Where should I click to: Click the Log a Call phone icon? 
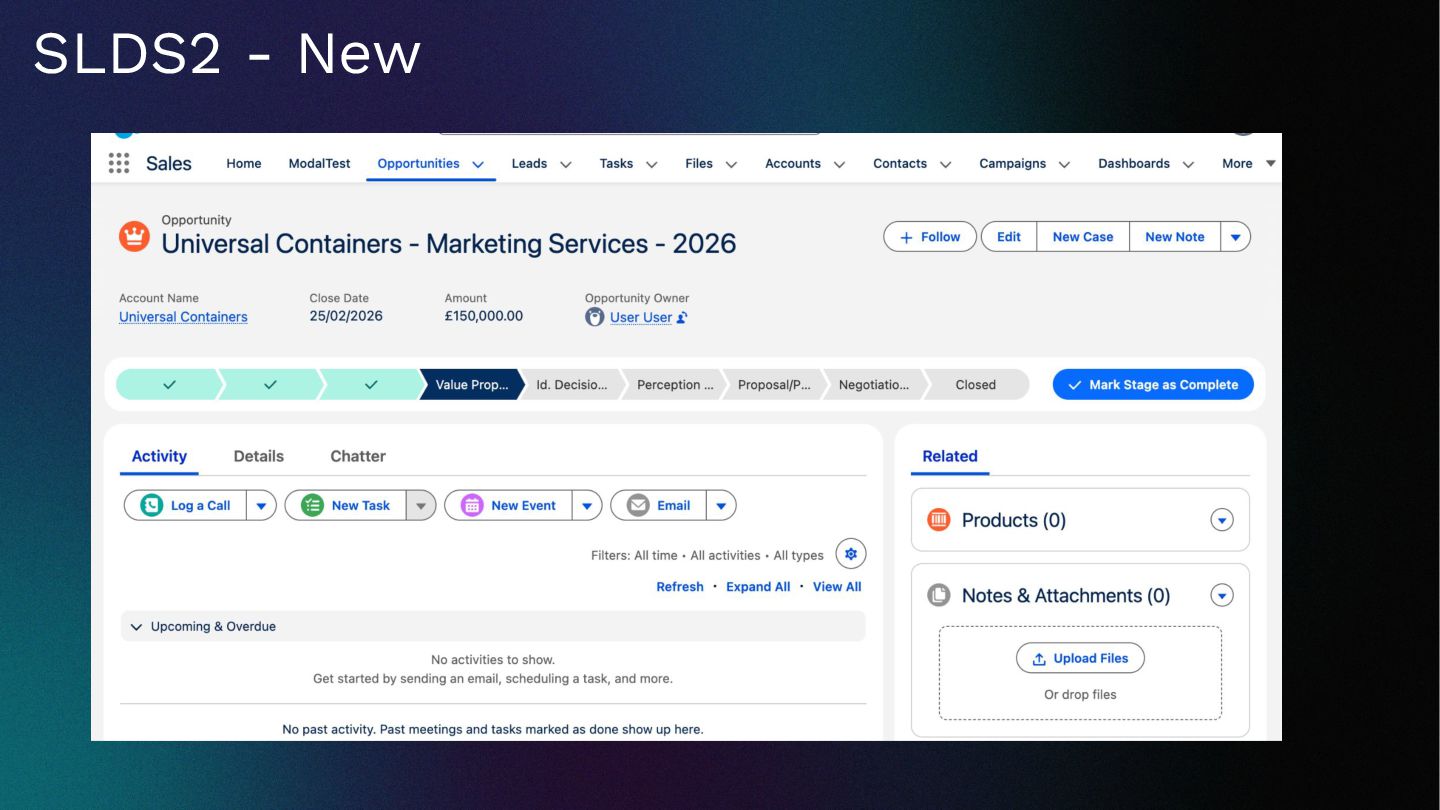[151, 505]
